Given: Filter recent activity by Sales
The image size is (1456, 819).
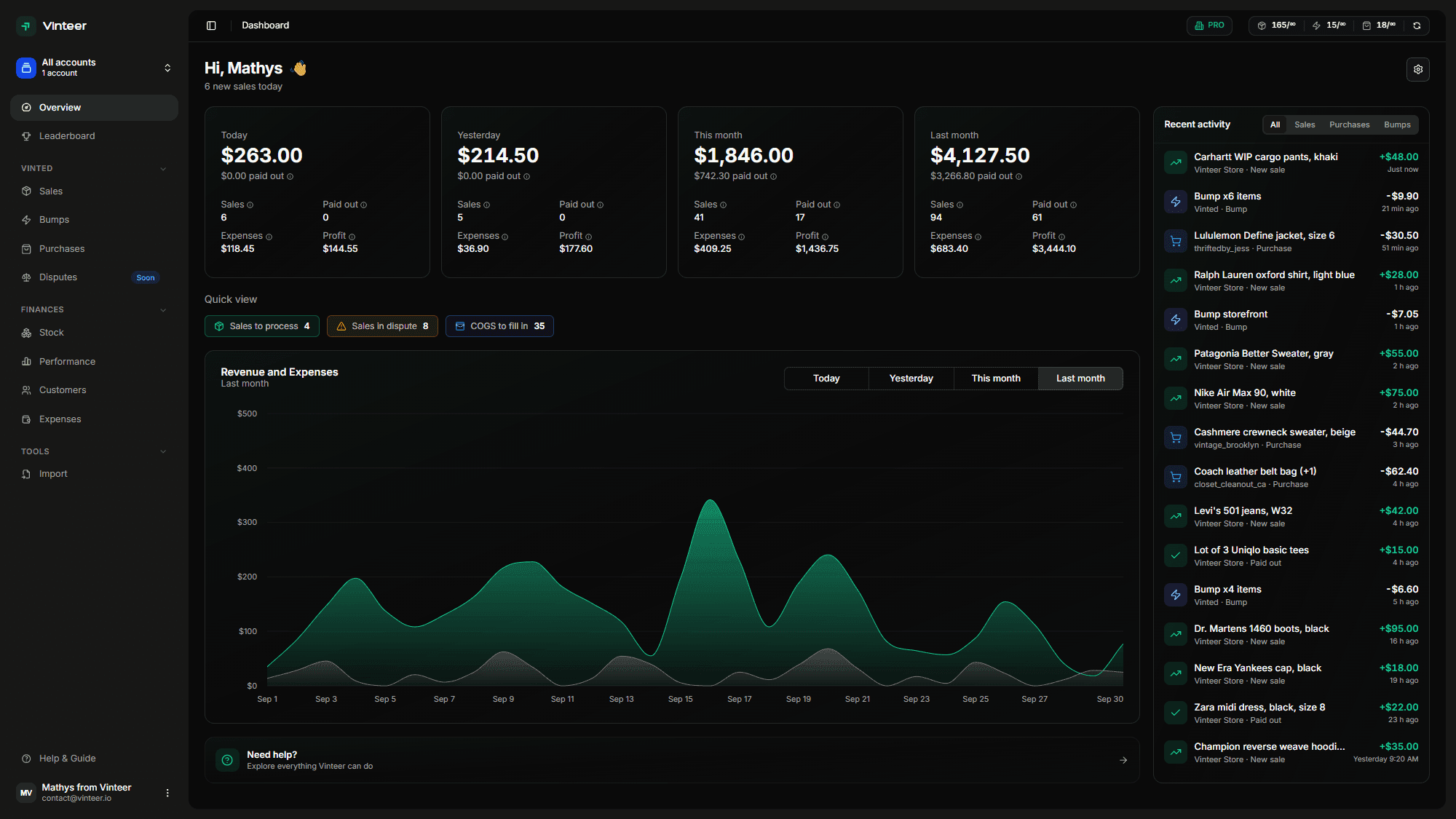Looking at the screenshot, I should pyautogui.click(x=1305, y=125).
